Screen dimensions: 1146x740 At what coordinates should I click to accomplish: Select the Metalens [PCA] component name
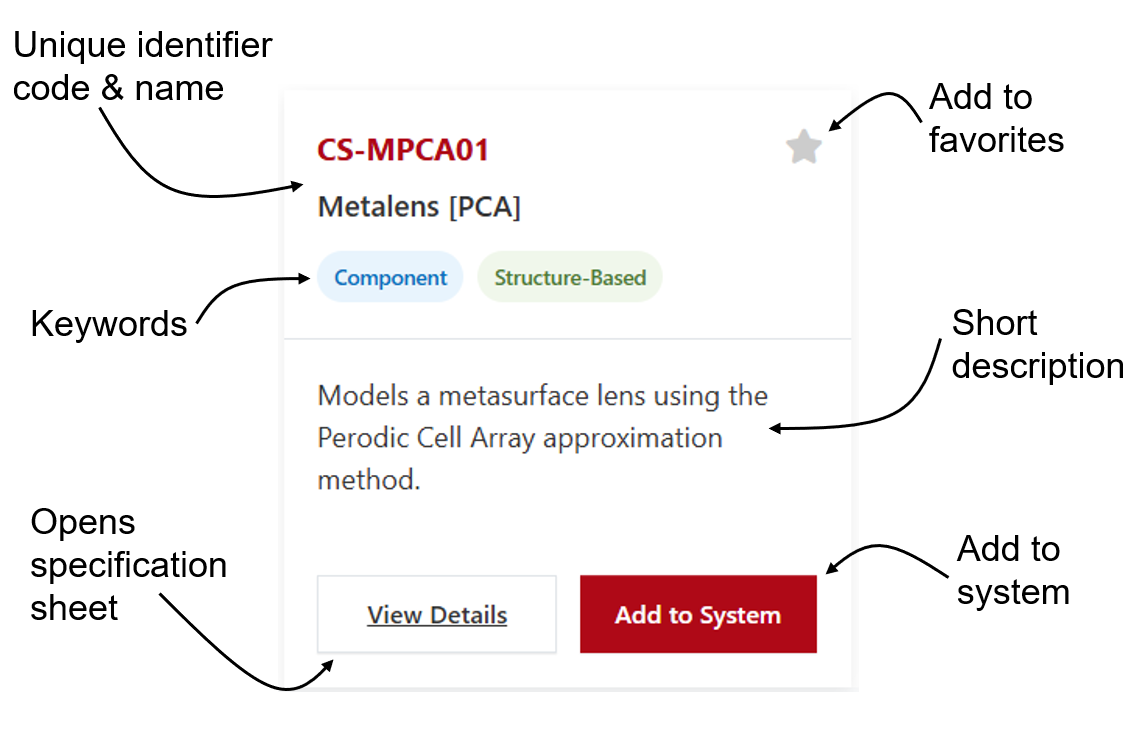pos(419,207)
